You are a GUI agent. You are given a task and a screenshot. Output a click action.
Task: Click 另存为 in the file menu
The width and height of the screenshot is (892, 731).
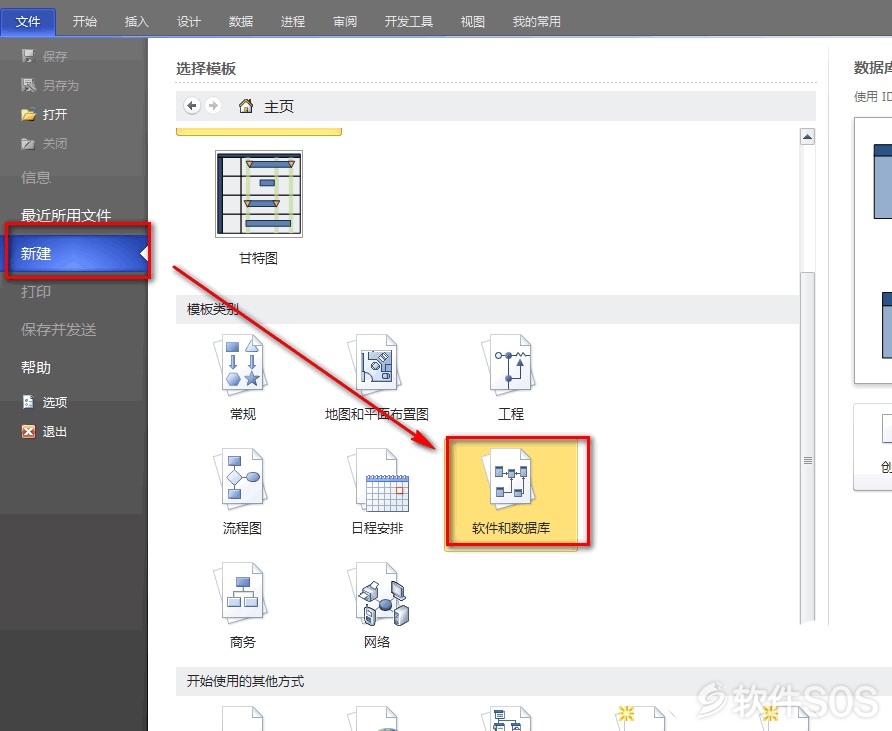point(50,85)
